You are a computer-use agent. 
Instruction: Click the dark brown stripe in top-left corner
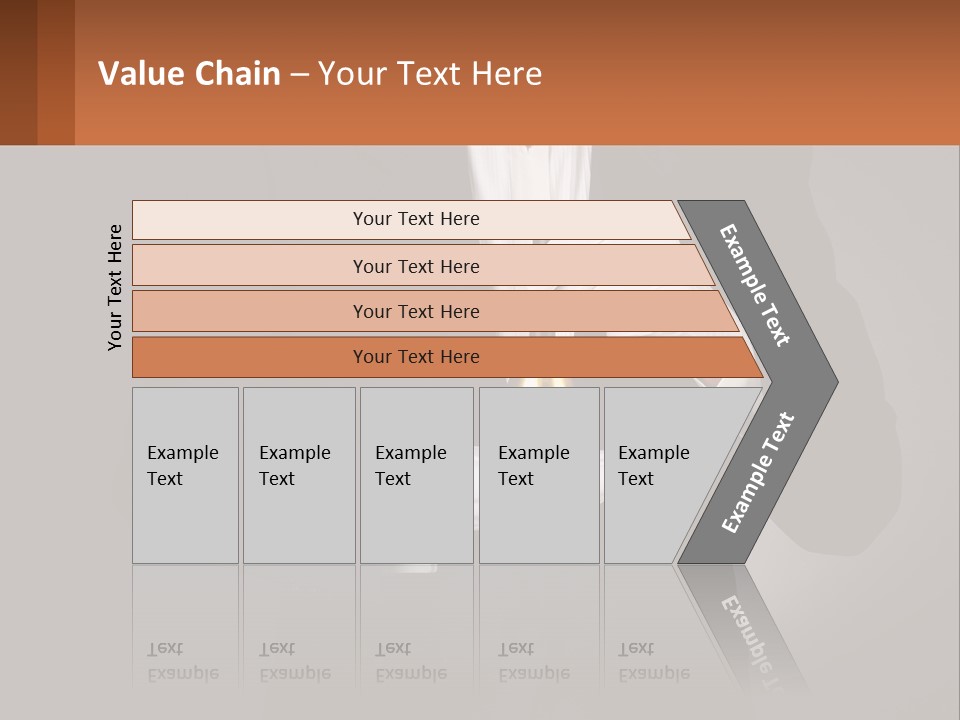click(18, 72)
